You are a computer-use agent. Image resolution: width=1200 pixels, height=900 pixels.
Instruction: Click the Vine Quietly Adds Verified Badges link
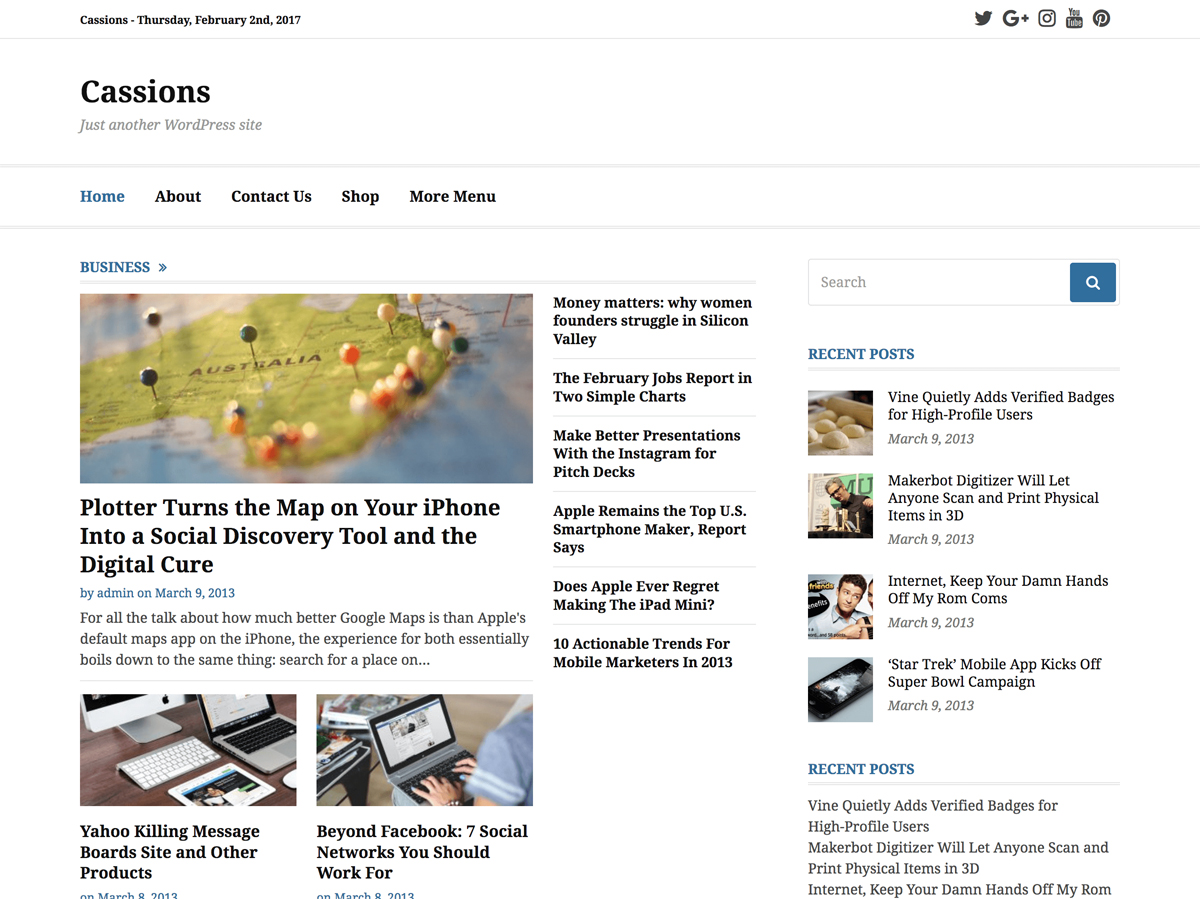1001,406
